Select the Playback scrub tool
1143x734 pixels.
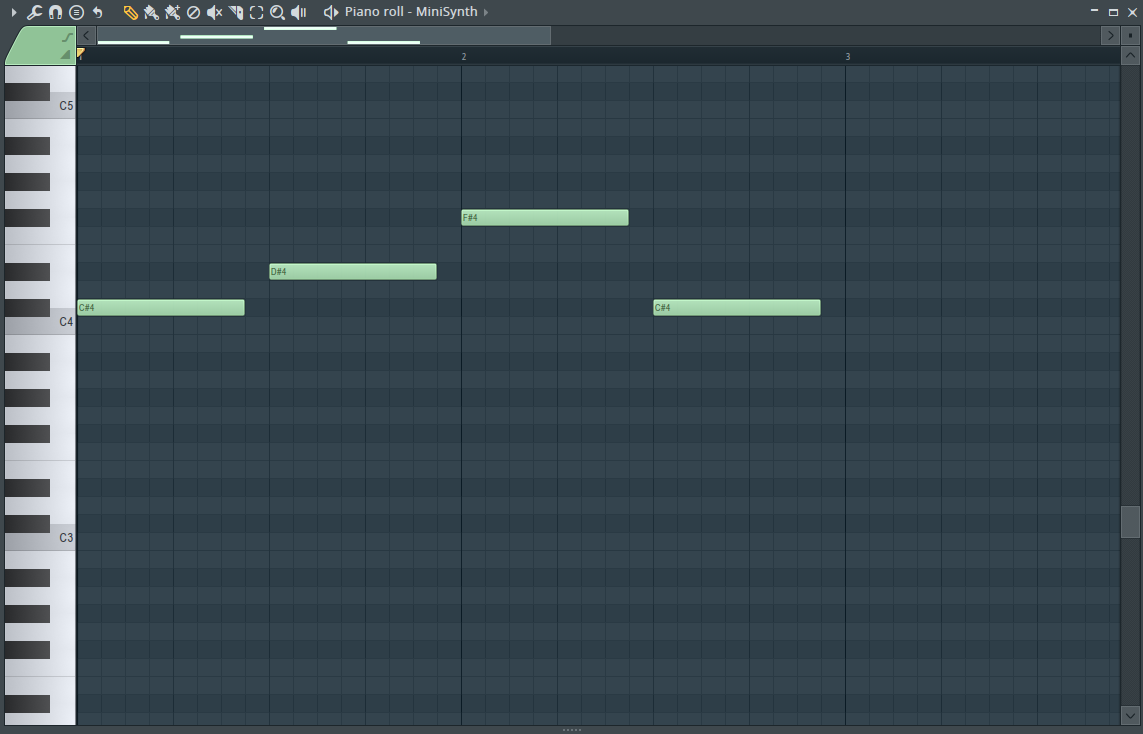tap(299, 12)
